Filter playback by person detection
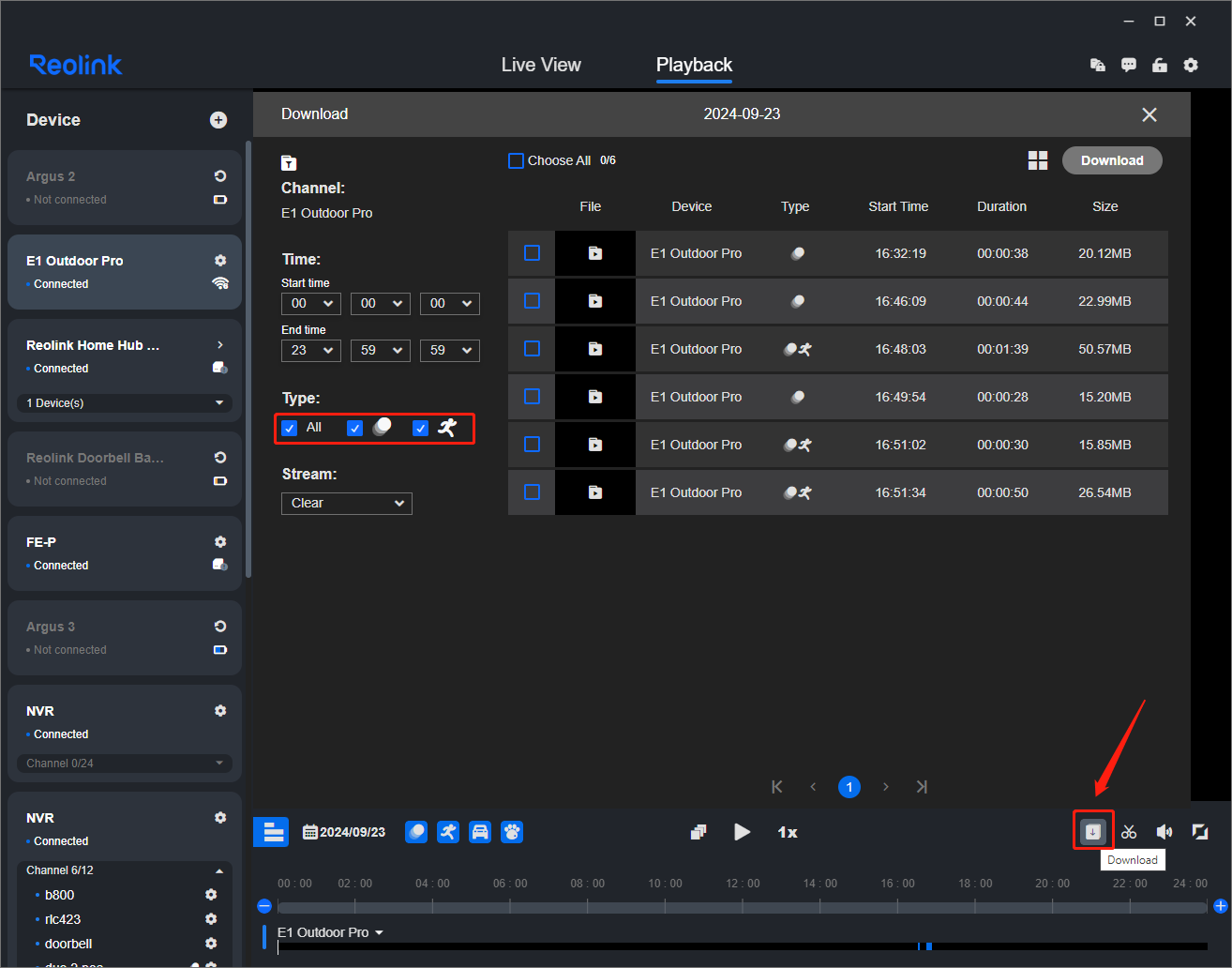The height and width of the screenshot is (968, 1232). point(448,832)
